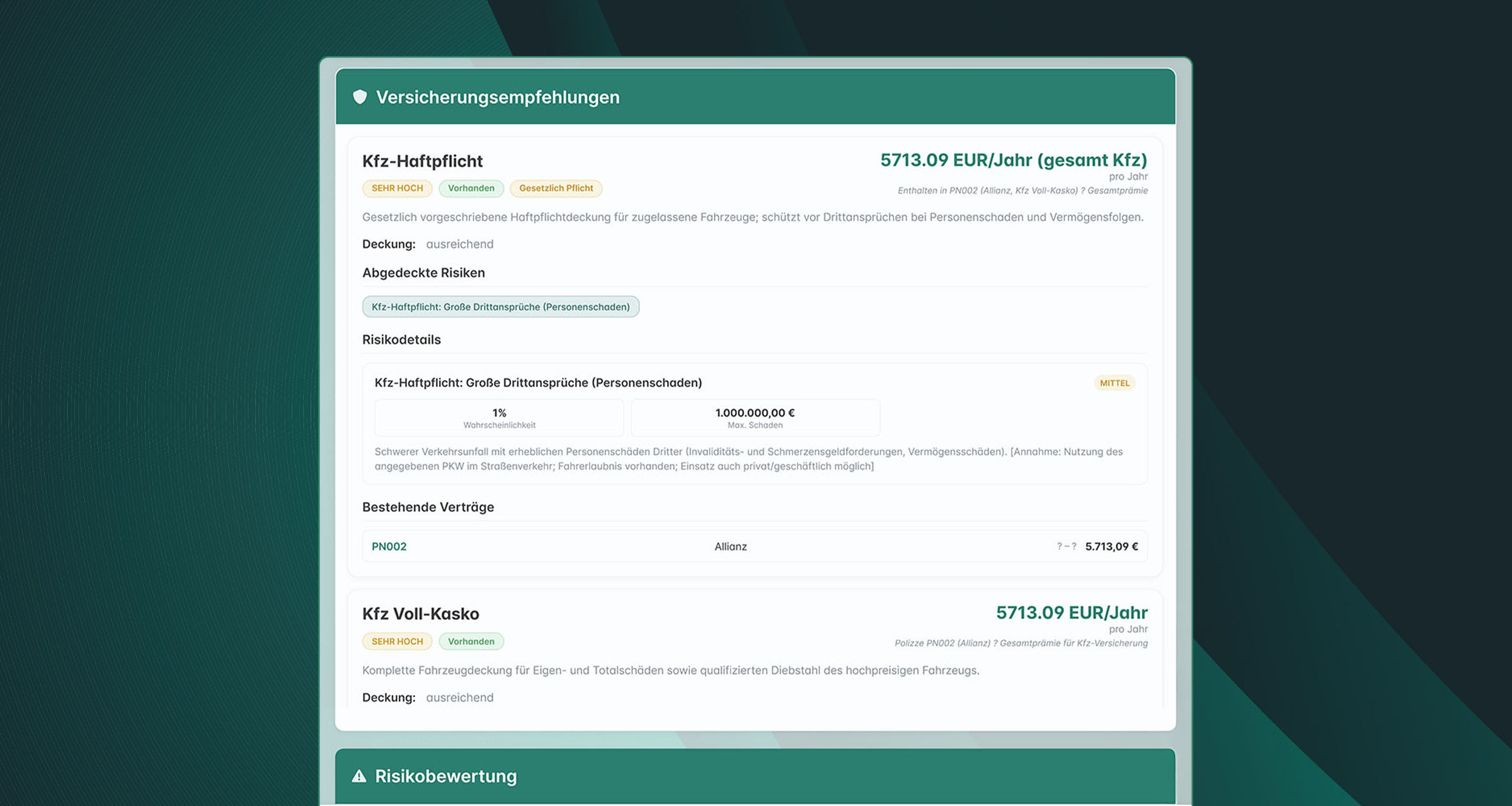Click the Vorhanden badge under Kfz Voll-Kasko
This screenshot has width=1512, height=806.
tap(471, 641)
